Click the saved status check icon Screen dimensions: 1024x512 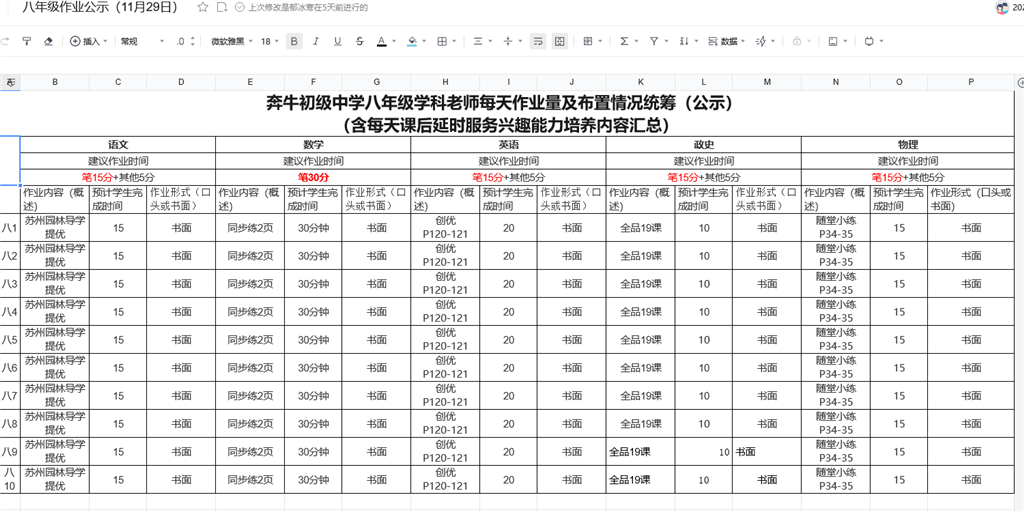click(x=239, y=8)
